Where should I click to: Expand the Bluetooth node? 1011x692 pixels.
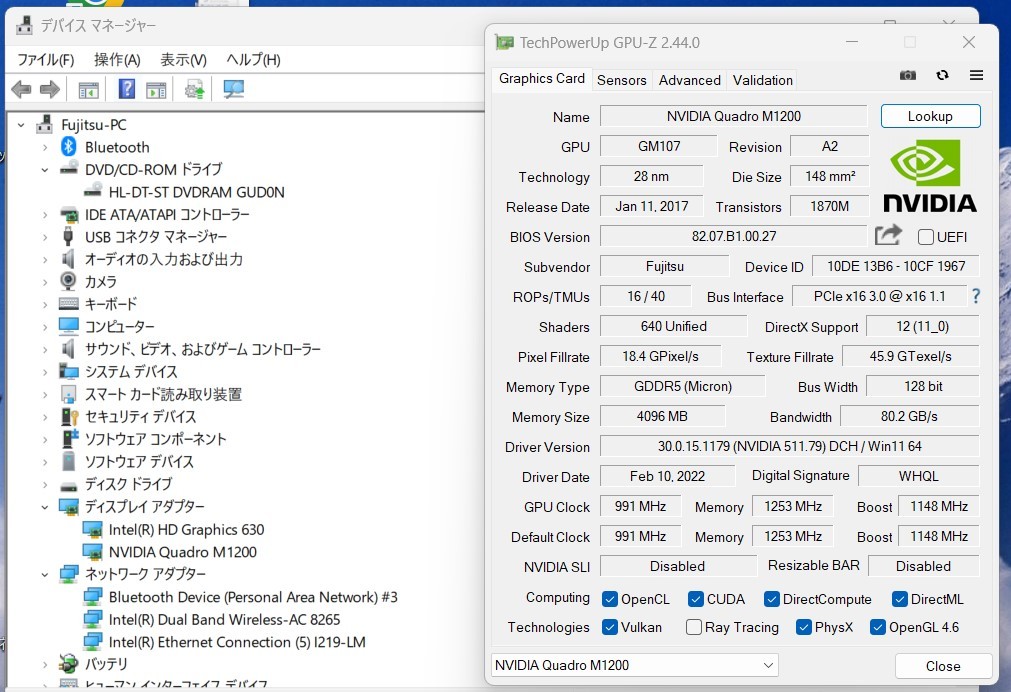coord(44,148)
